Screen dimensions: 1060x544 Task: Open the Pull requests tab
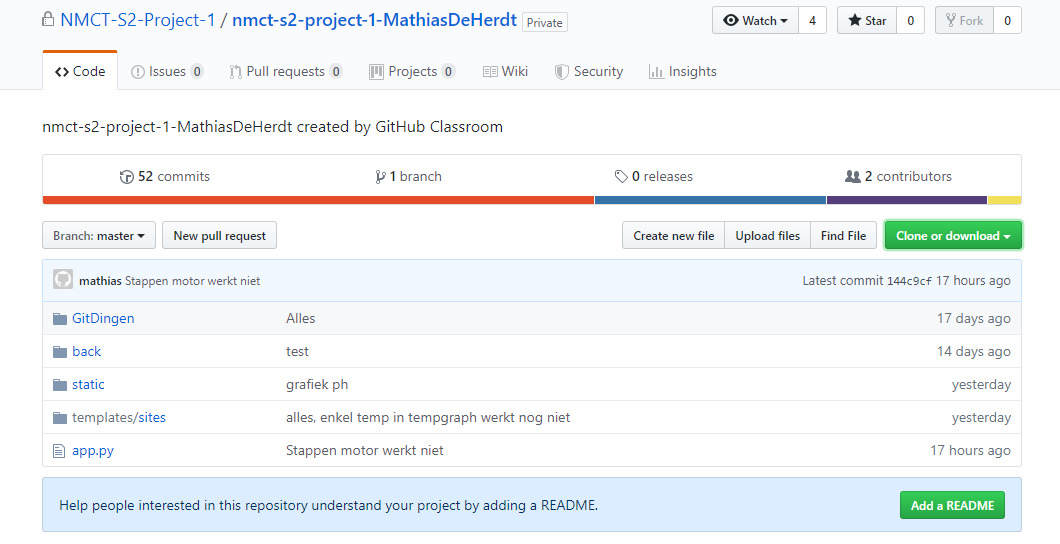tap(286, 71)
